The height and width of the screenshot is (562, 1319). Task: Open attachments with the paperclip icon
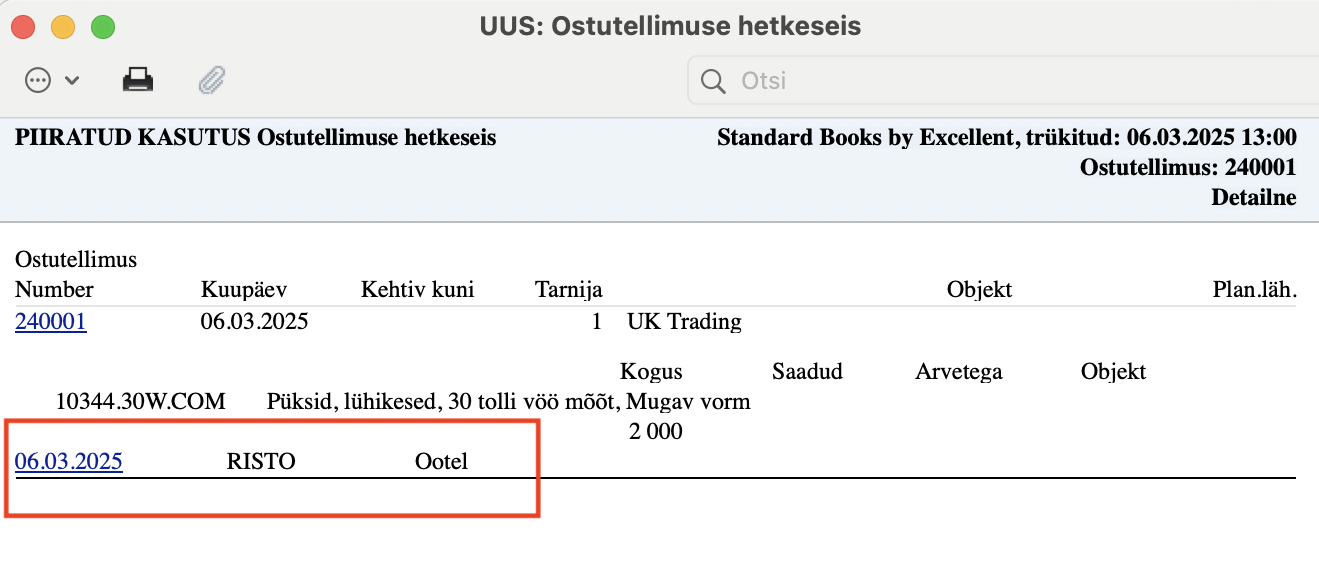coord(212,81)
